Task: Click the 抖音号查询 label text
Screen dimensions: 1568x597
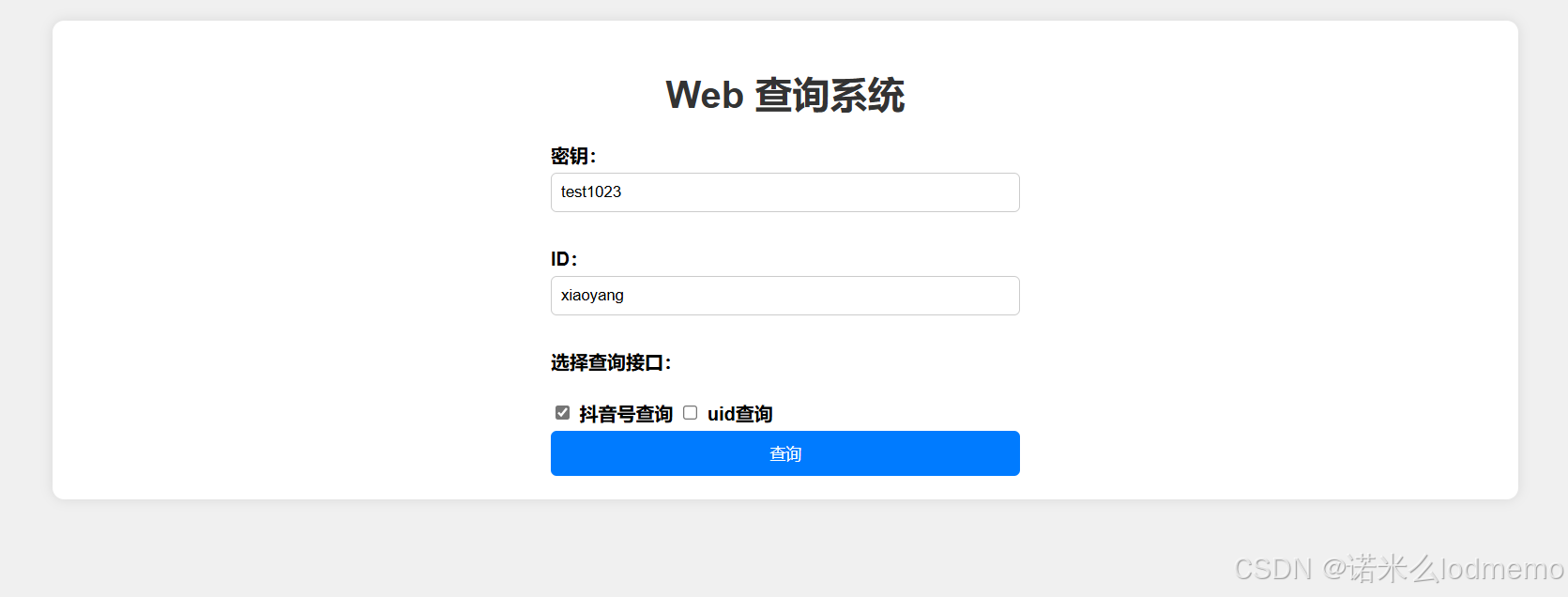Action: (x=626, y=414)
